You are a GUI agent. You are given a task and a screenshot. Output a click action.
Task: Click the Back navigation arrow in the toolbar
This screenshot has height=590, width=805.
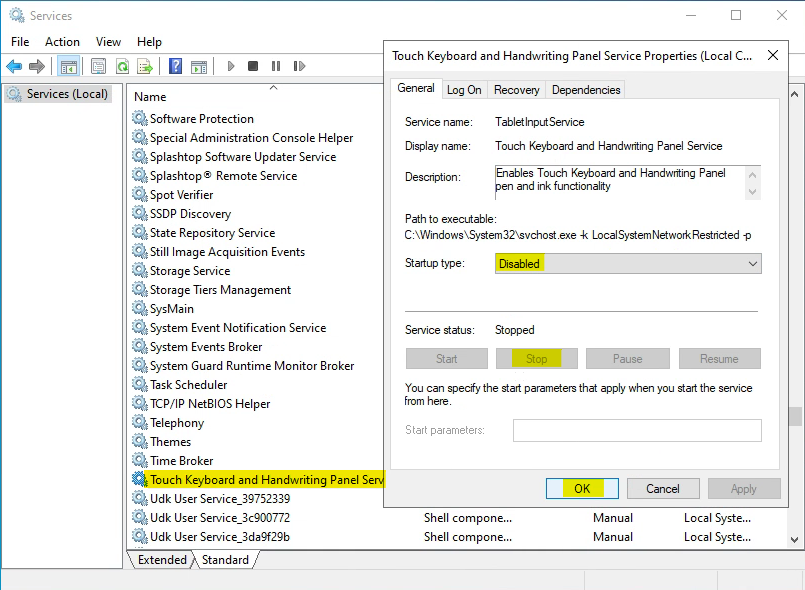15,67
